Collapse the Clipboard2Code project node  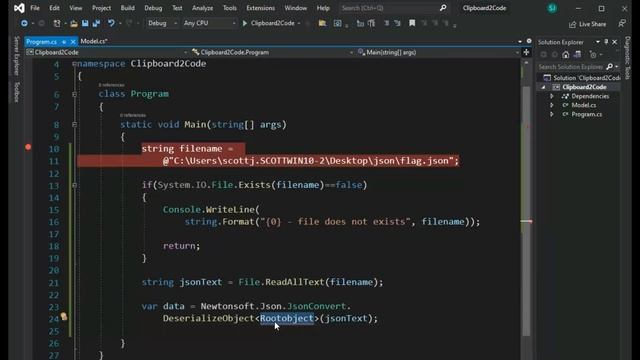click(543, 87)
